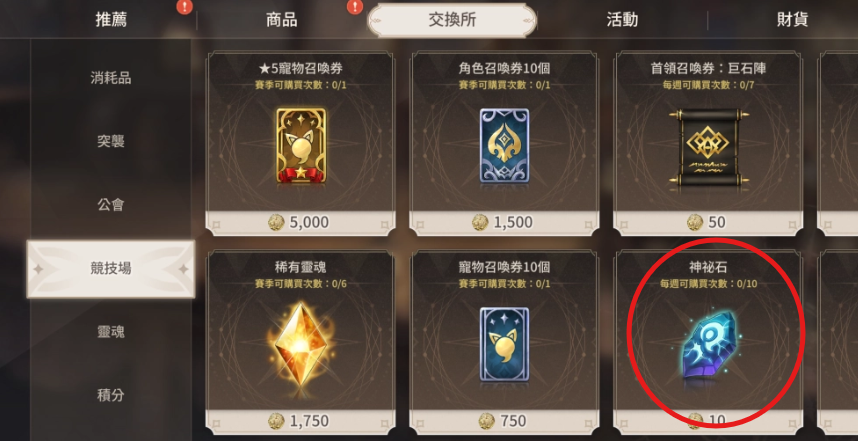This screenshot has height=441, width=858.
Task: Select the 公會 sidebar category
Action: (111, 205)
